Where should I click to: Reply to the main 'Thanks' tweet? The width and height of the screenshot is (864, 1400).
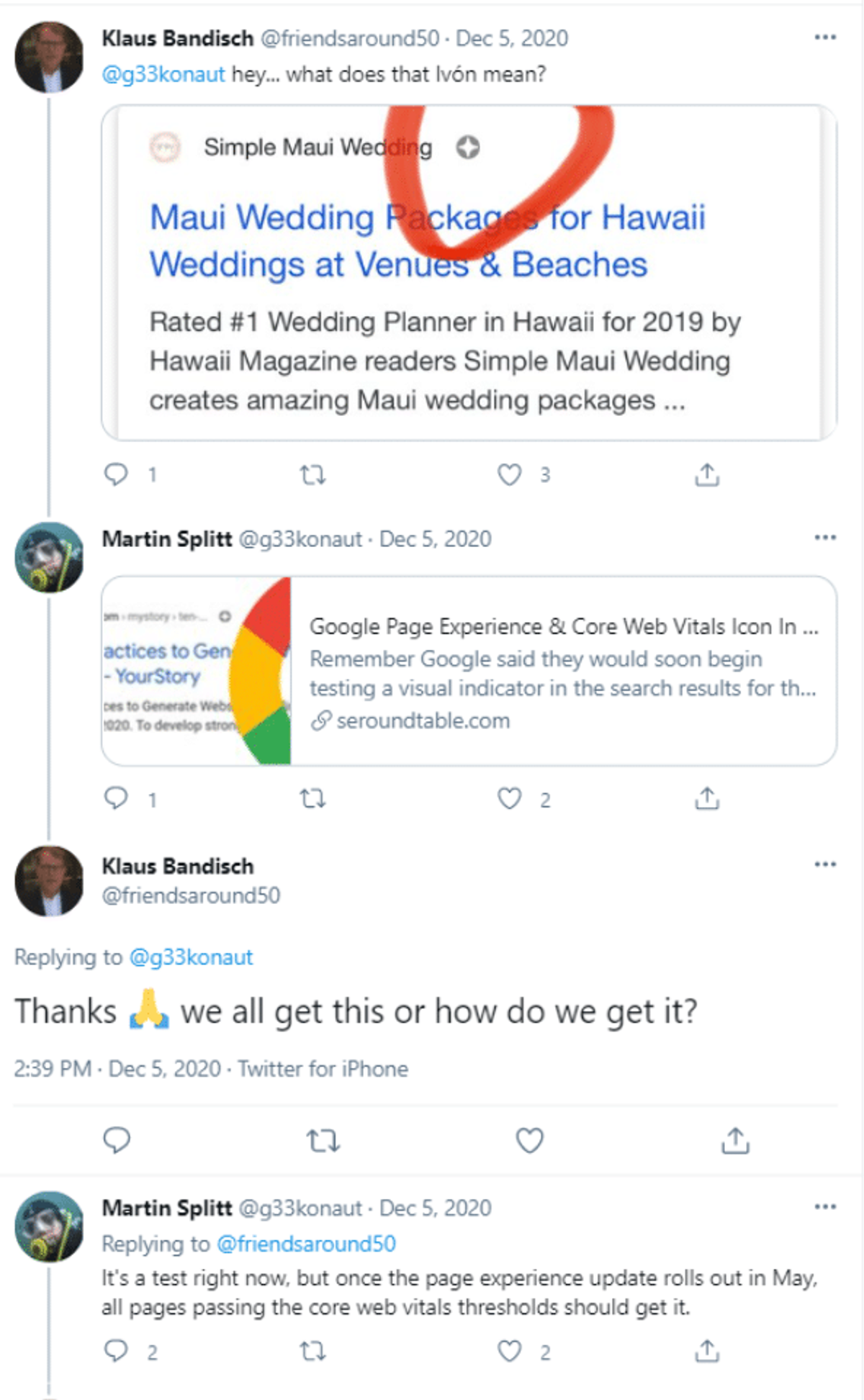117,1140
